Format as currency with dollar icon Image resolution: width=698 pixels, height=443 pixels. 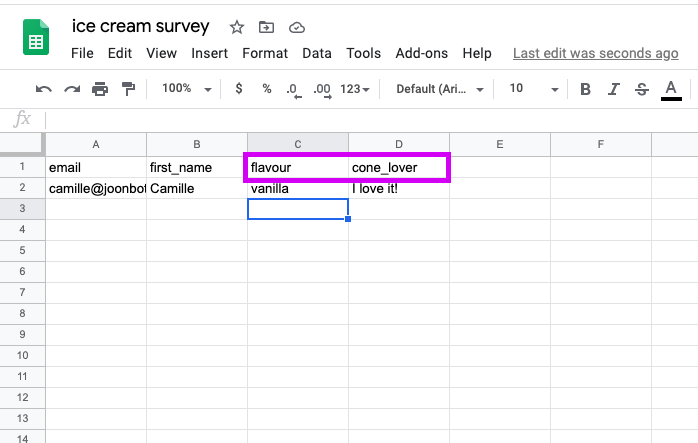click(239, 89)
